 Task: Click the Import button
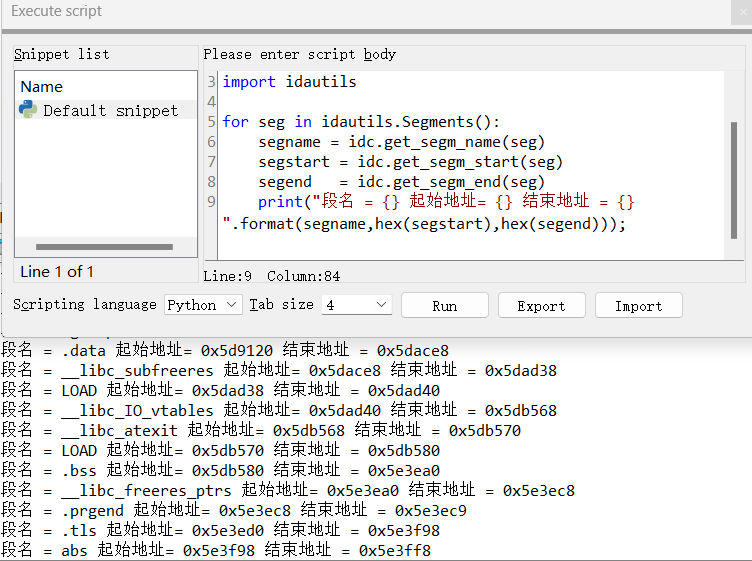[638, 305]
